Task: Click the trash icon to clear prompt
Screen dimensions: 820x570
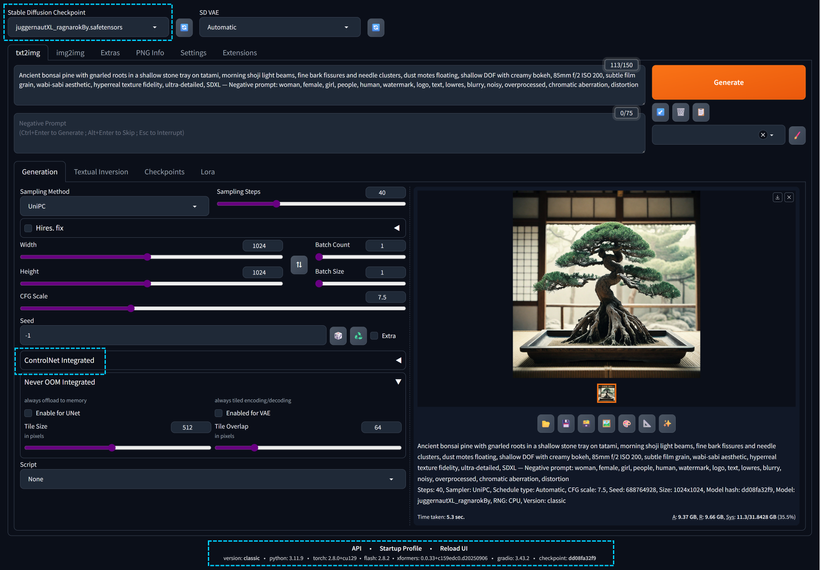Action: pyautogui.click(x=680, y=112)
